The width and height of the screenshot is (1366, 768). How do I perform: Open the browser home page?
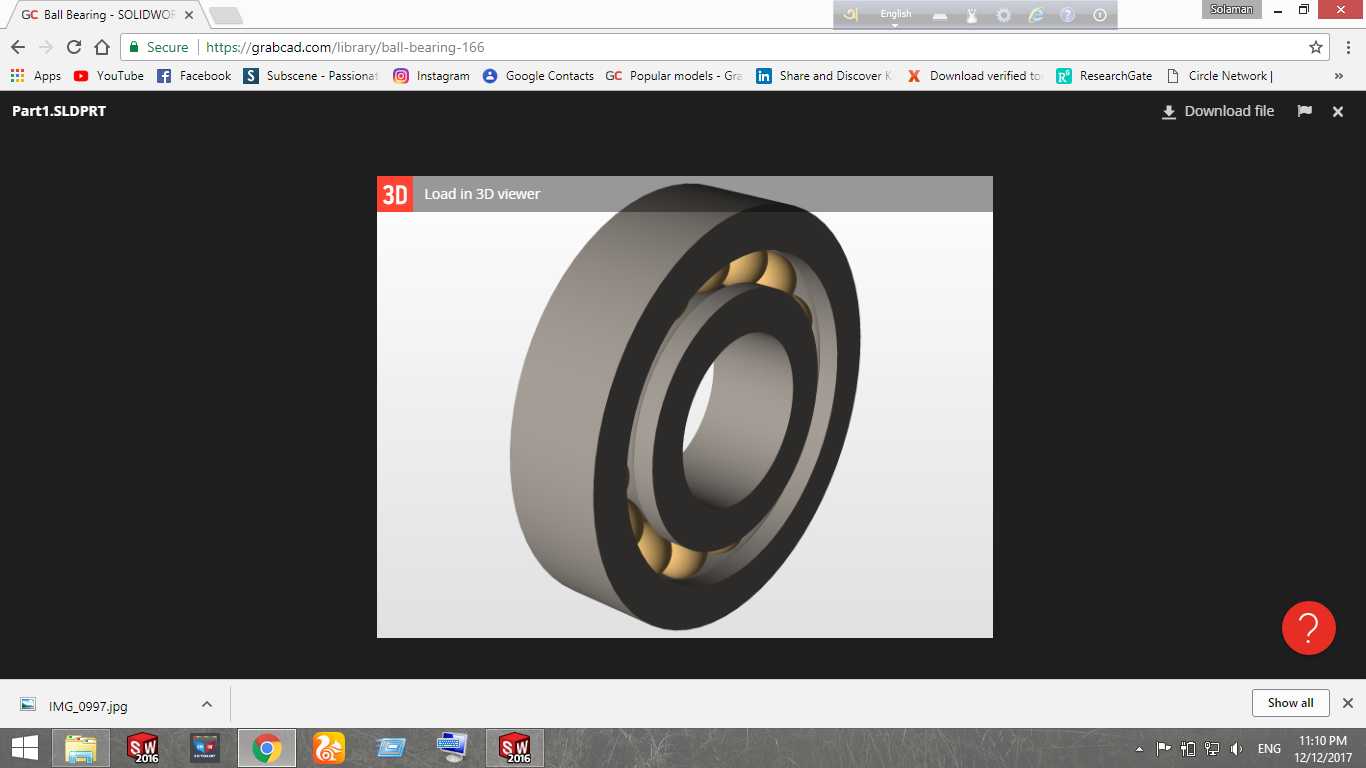pos(102,47)
